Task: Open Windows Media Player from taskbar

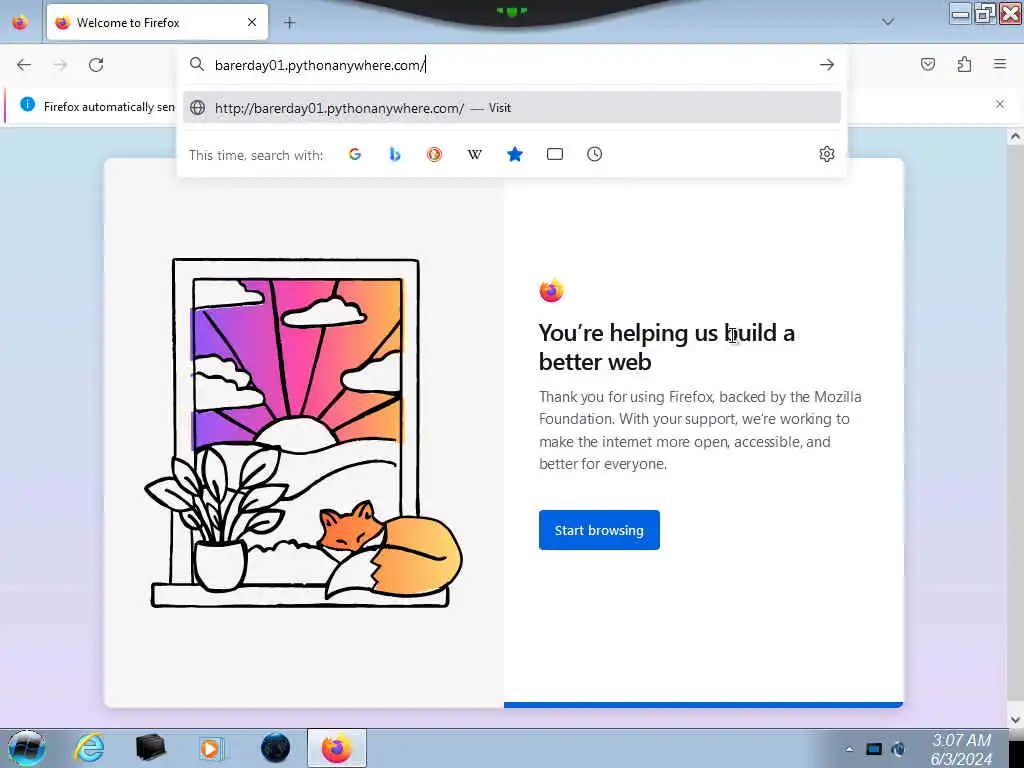Action: click(x=212, y=748)
